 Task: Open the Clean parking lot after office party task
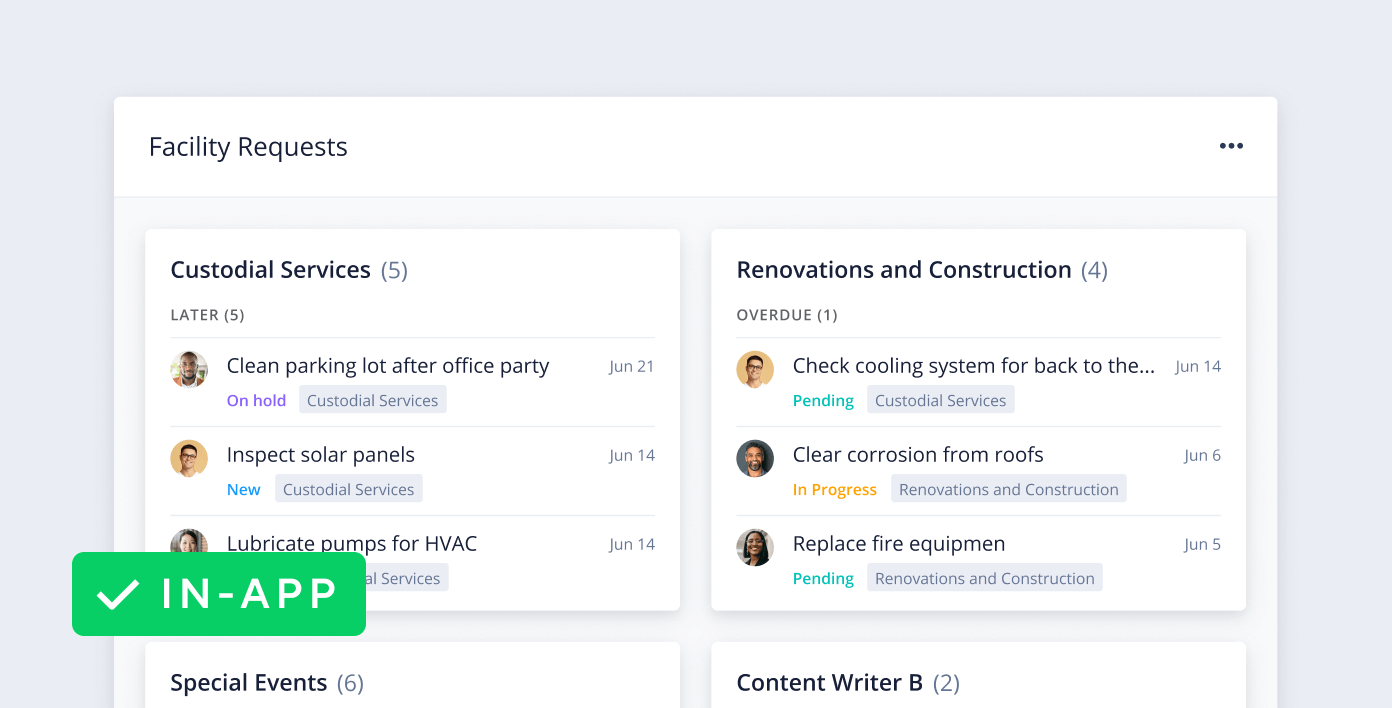387,366
